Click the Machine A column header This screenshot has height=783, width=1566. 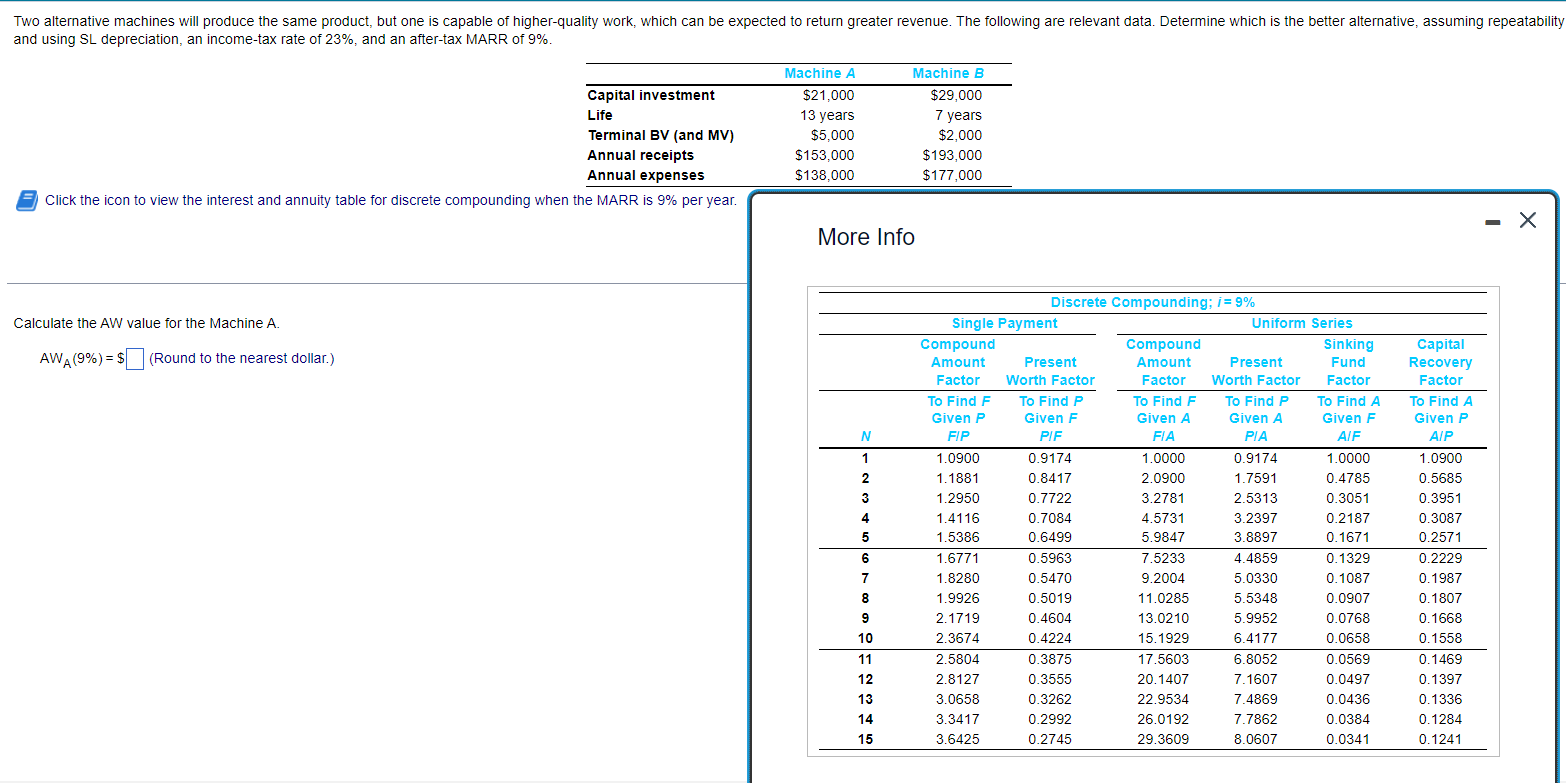pos(820,73)
